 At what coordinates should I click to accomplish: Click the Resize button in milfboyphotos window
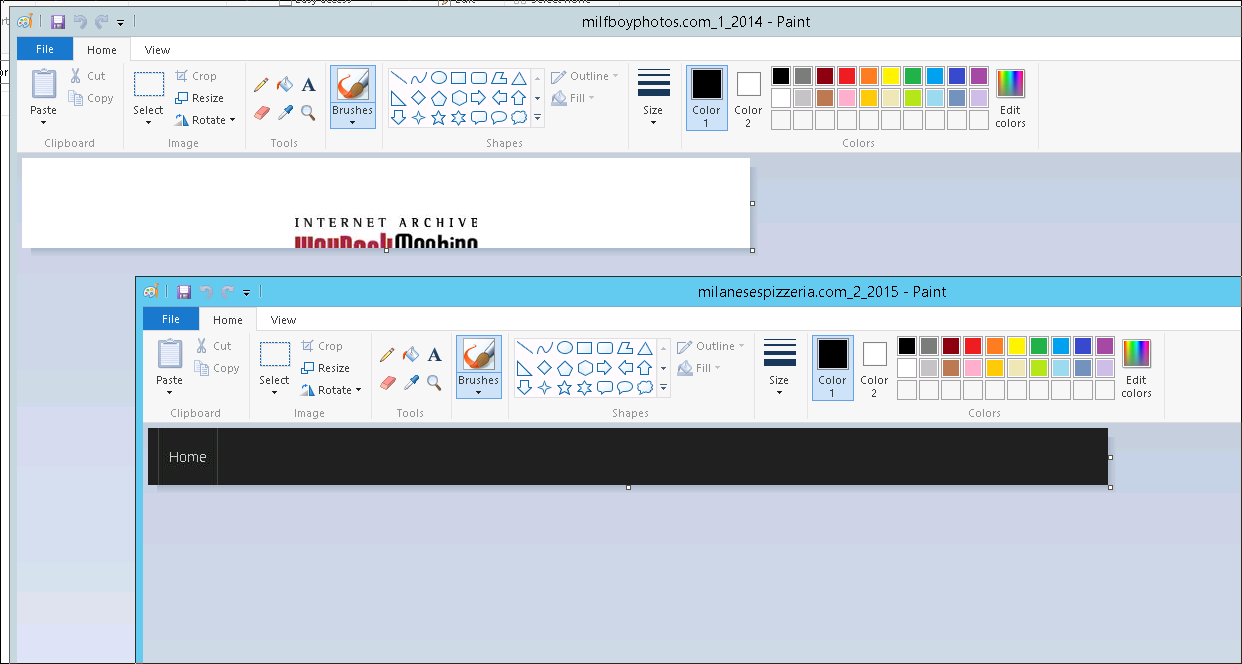[x=199, y=98]
